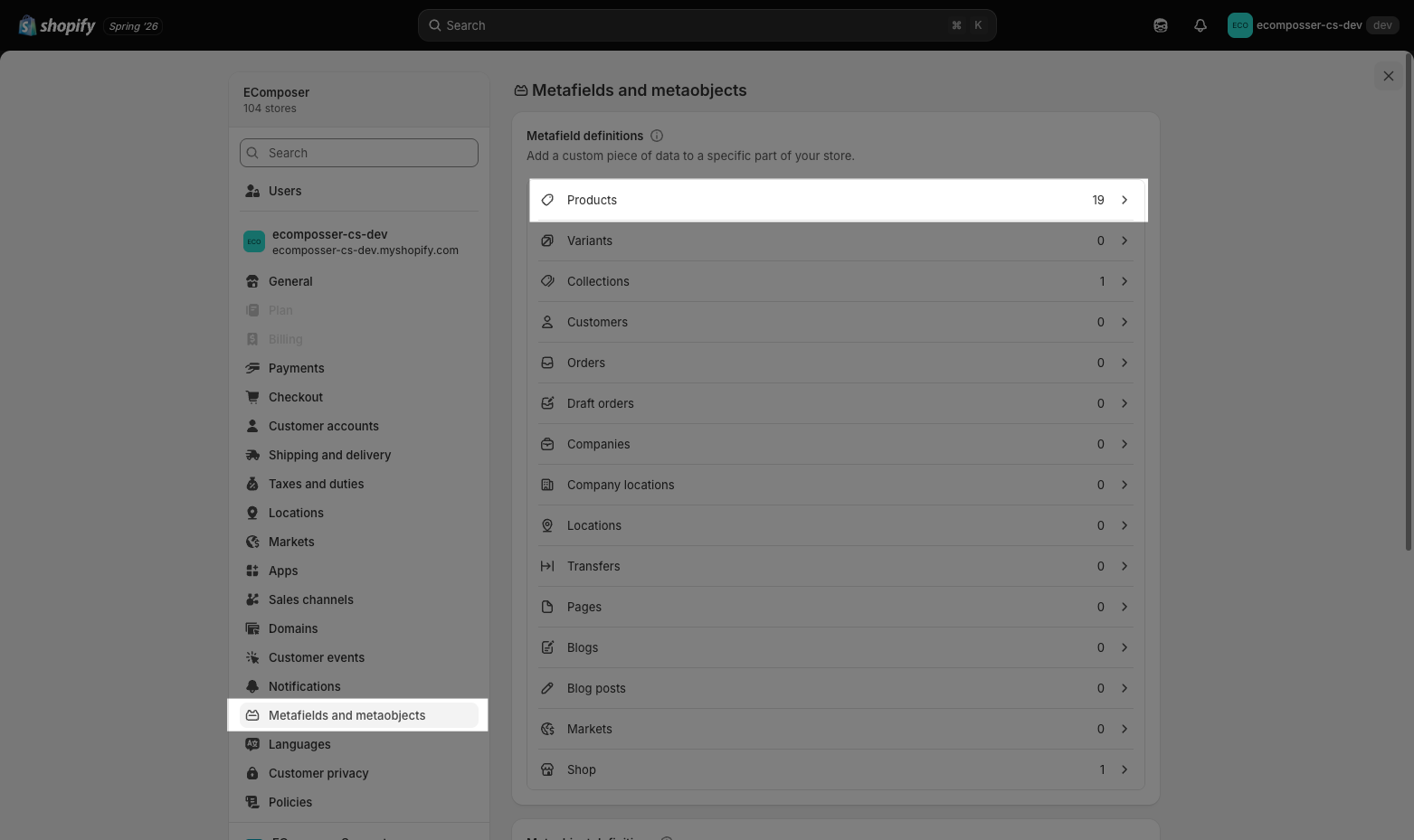Image resolution: width=1414 pixels, height=840 pixels.
Task: Open Notifications settings
Action: tap(359, 686)
